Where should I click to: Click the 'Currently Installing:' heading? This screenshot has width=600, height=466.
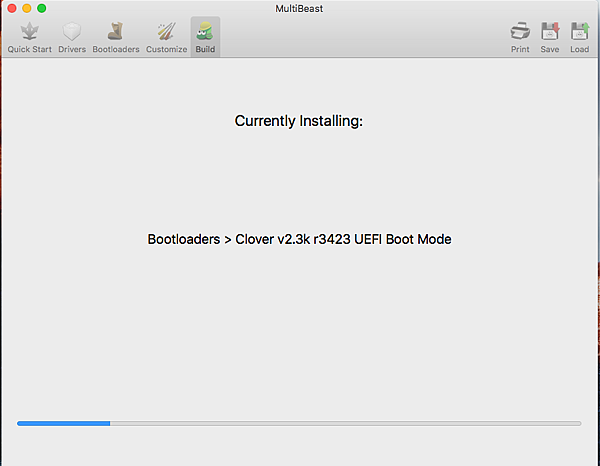298,121
